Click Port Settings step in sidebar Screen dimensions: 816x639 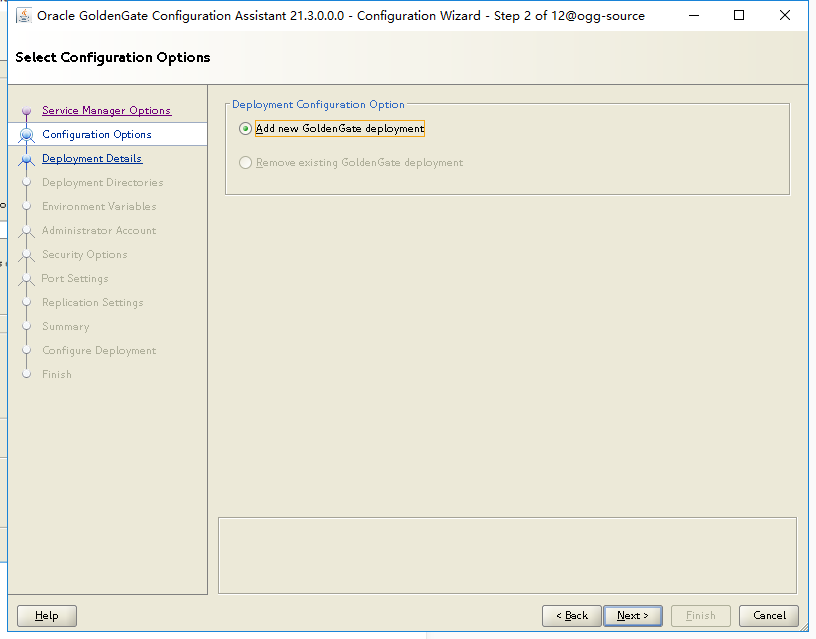point(75,278)
